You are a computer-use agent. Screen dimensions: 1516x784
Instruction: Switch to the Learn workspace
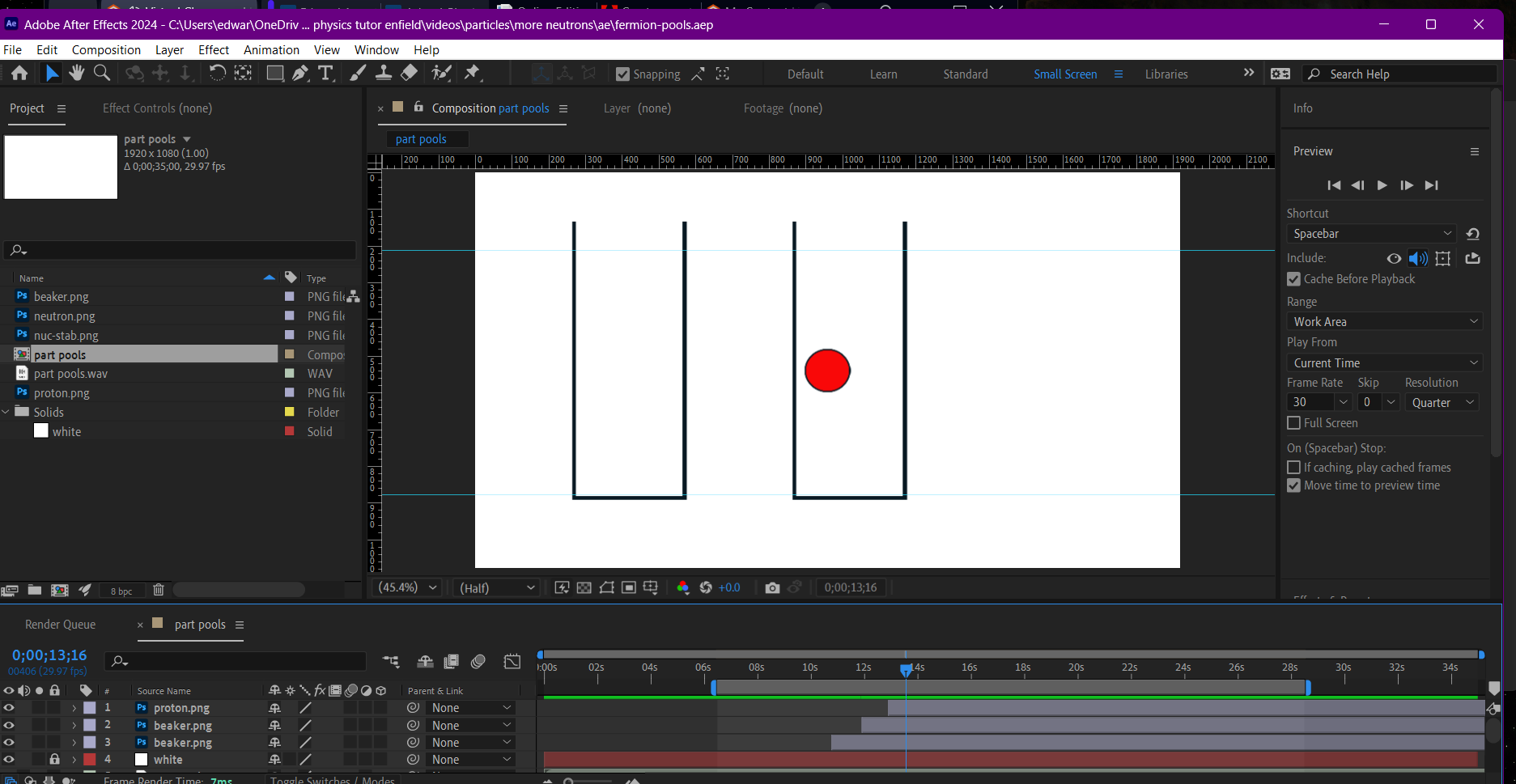pyautogui.click(x=883, y=74)
